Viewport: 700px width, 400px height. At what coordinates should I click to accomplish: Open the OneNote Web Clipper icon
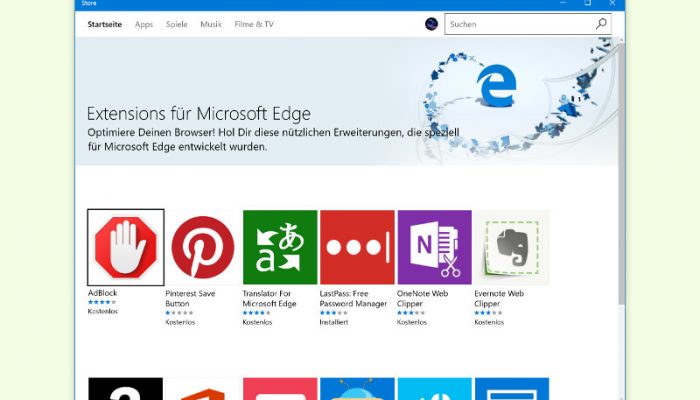434,247
